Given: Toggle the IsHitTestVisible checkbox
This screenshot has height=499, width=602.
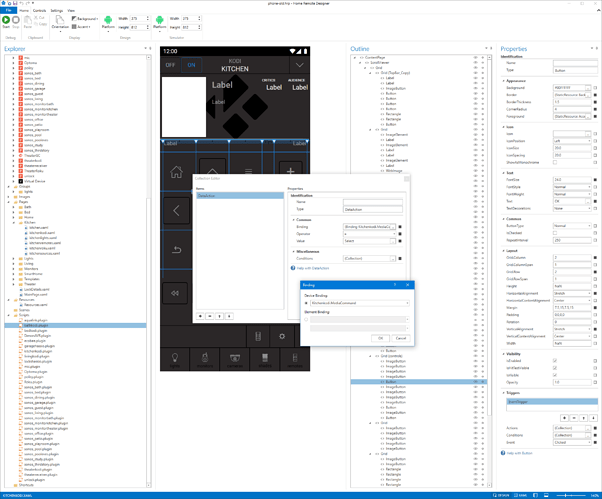Looking at the screenshot, I should 555,368.
